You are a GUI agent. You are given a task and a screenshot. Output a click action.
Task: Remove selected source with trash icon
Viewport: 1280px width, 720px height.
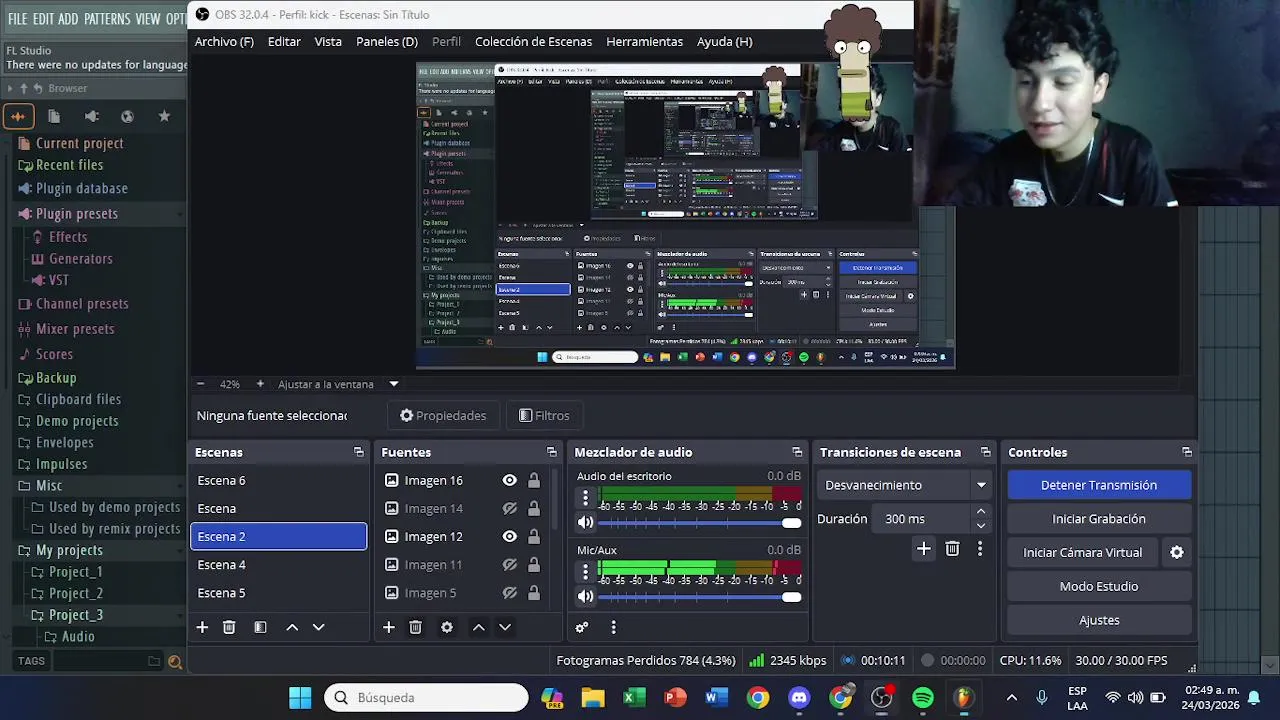click(x=415, y=627)
